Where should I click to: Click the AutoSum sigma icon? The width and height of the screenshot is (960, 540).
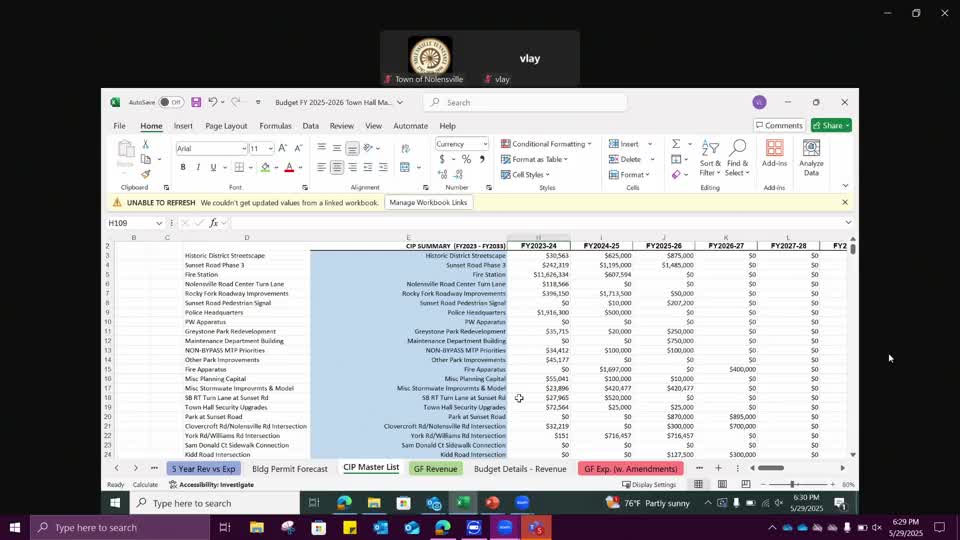(x=676, y=144)
